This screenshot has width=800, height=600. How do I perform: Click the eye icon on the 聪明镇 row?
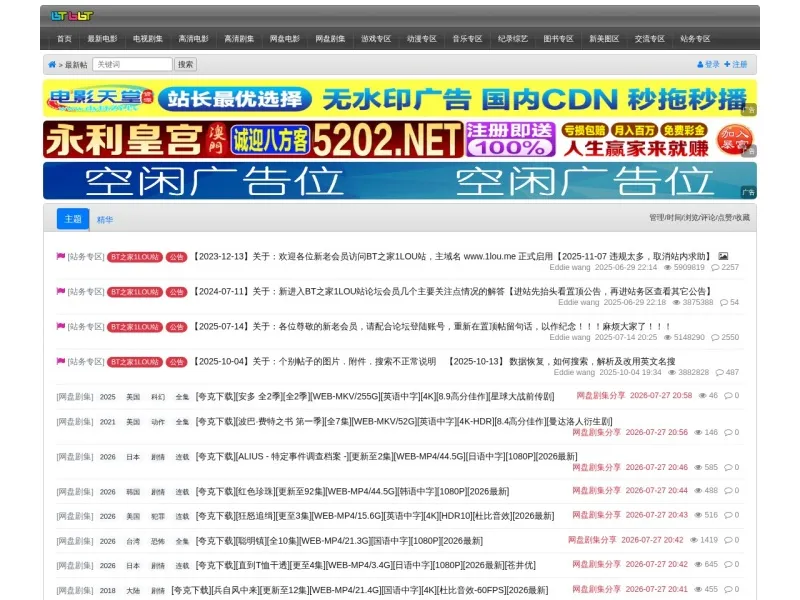[694, 540]
